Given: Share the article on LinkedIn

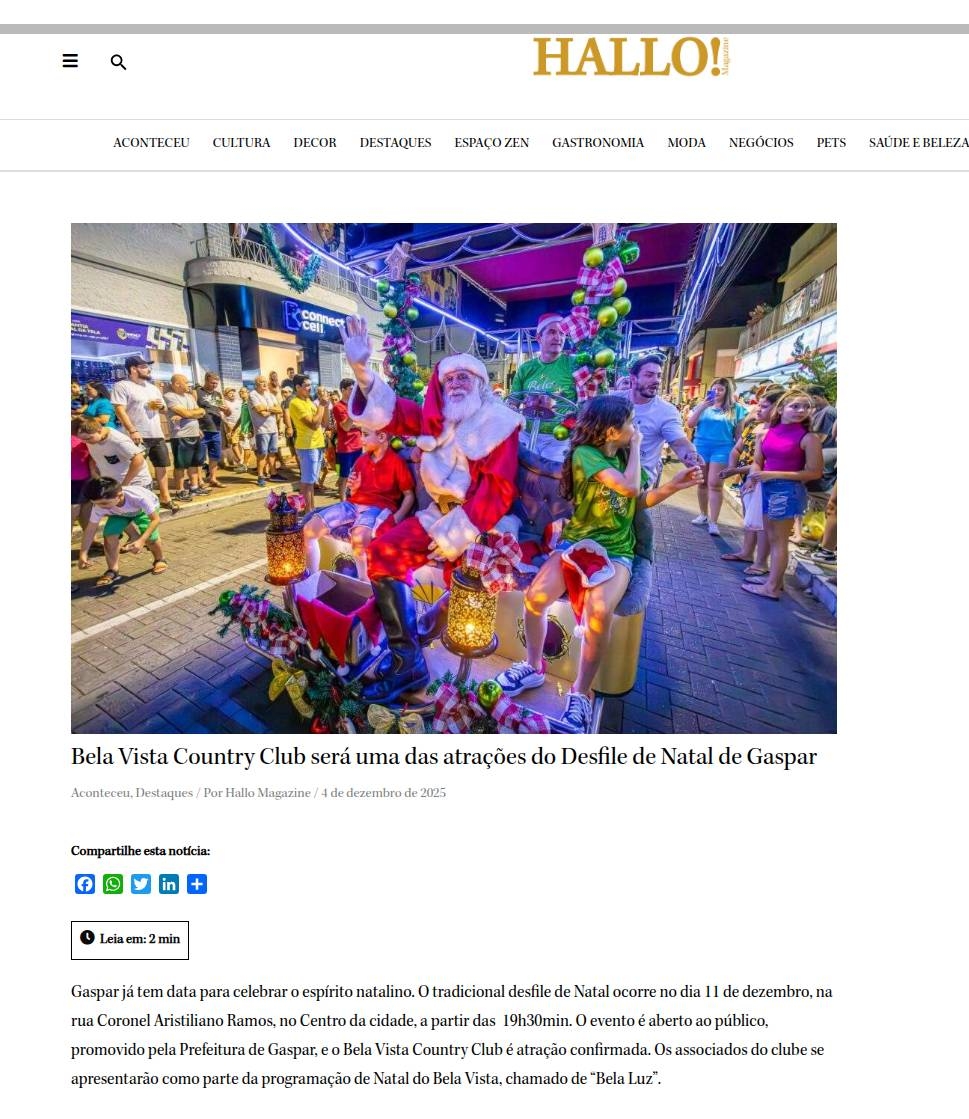Looking at the screenshot, I should (x=169, y=884).
